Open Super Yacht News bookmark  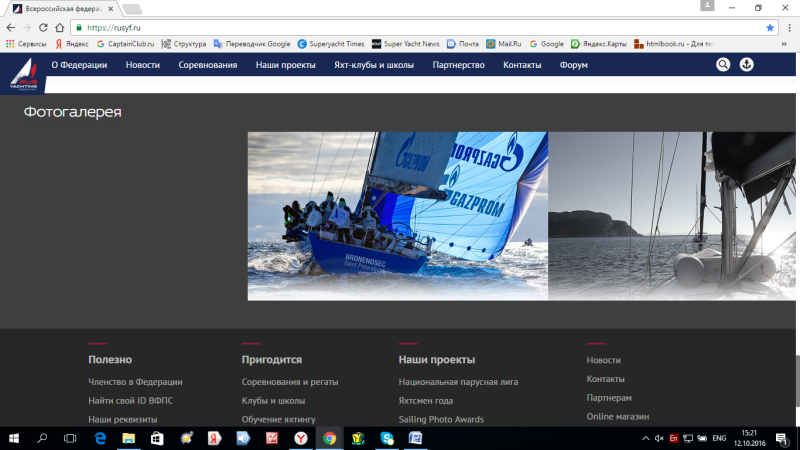[x=406, y=44]
